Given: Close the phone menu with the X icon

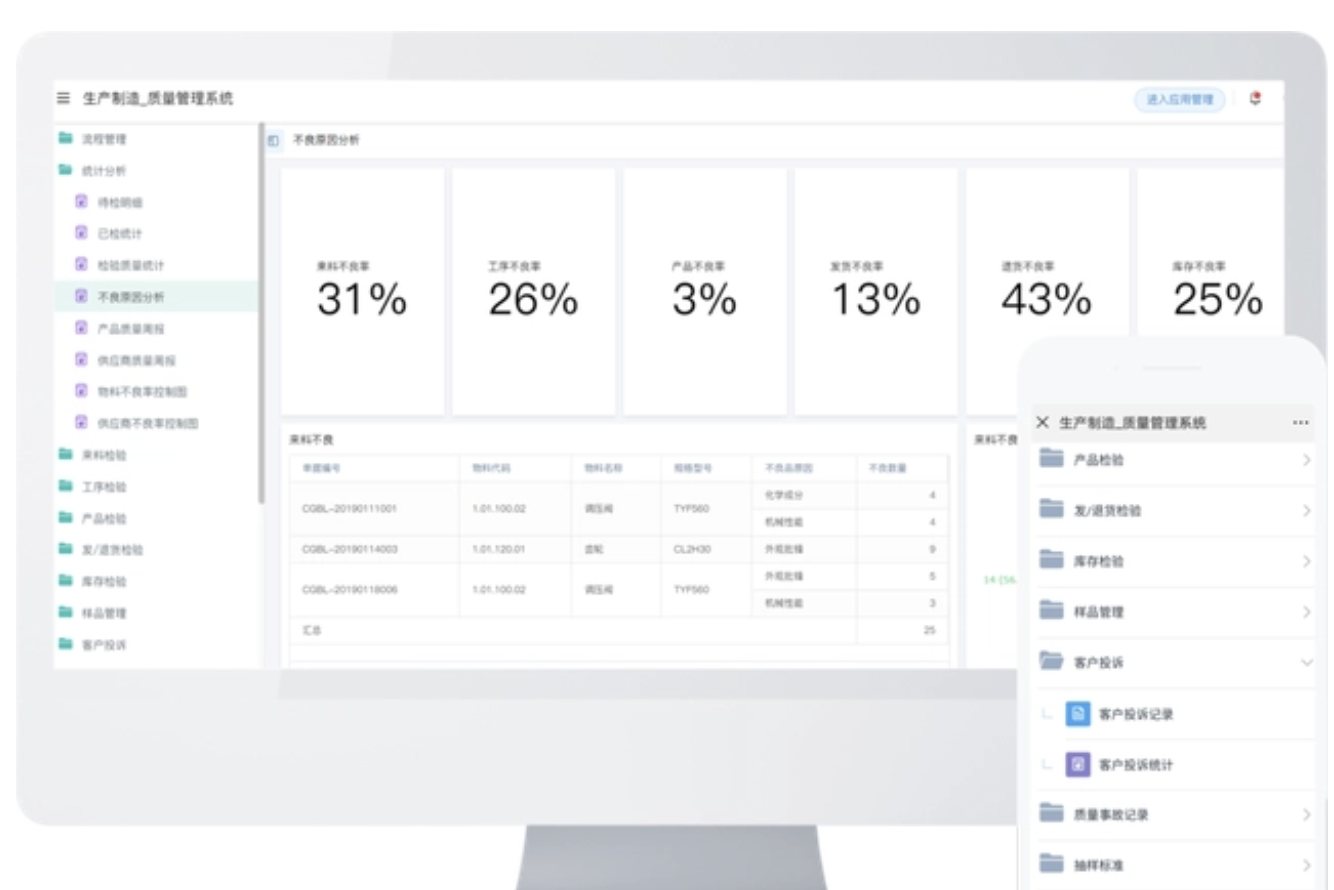Looking at the screenshot, I should click(1042, 423).
